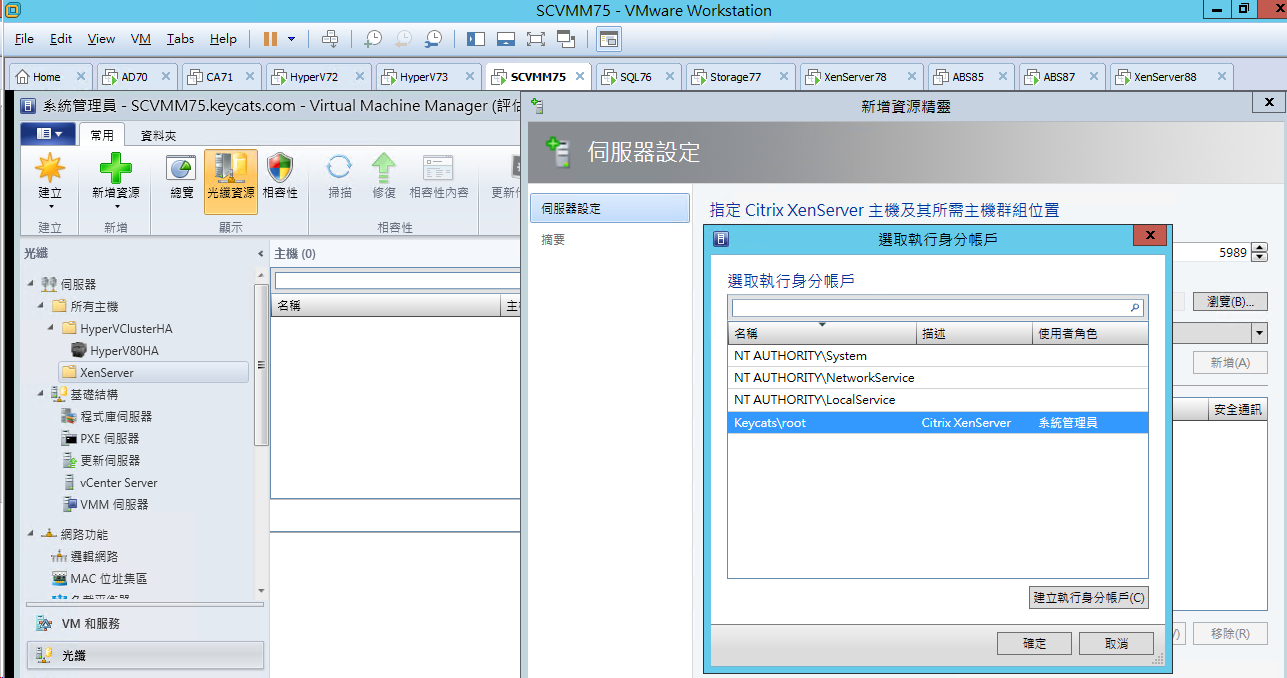Viewport: 1287px width, 678px height.
Task: Confirm with the 確定 button
Action: (1034, 643)
